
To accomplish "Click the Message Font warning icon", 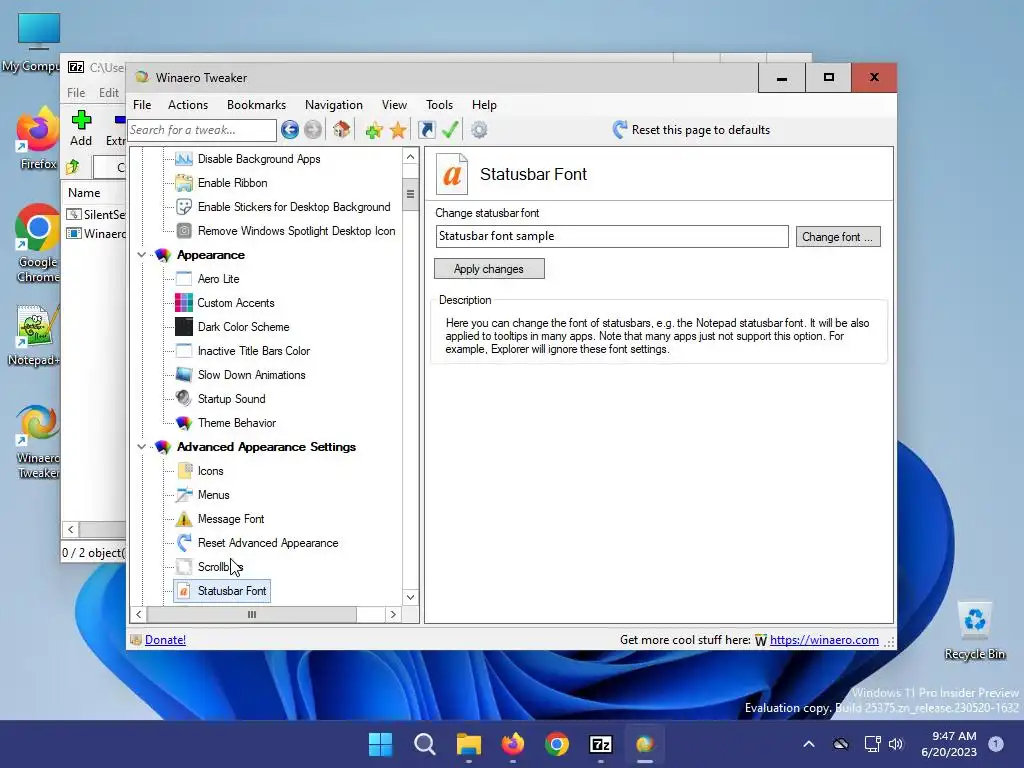I will [184, 519].
